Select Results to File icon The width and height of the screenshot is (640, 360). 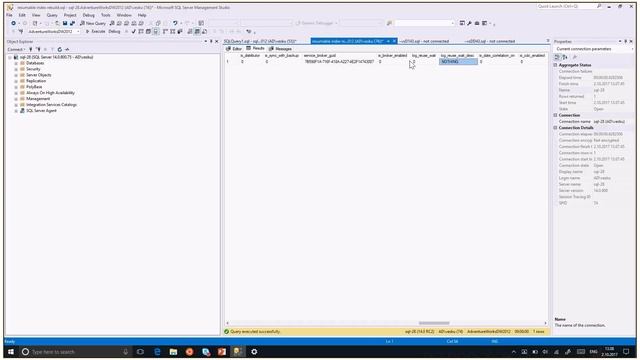coord(204,31)
